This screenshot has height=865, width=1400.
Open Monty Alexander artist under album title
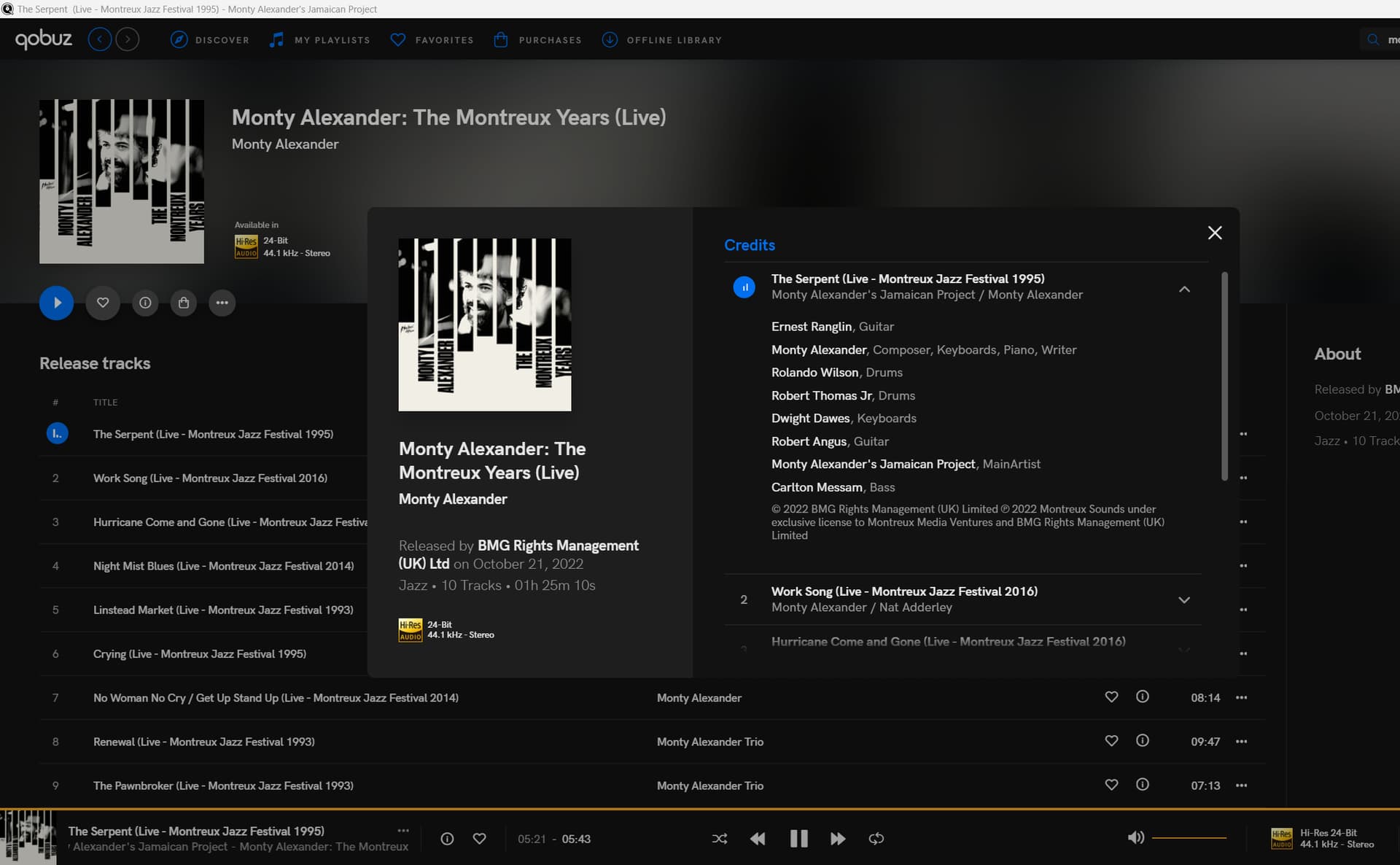(285, 144)
